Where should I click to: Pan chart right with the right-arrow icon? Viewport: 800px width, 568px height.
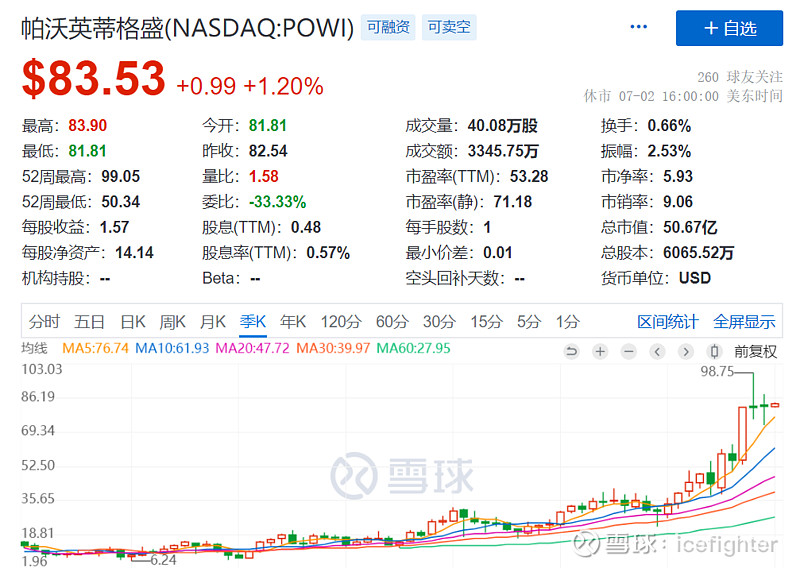[686, 352]
